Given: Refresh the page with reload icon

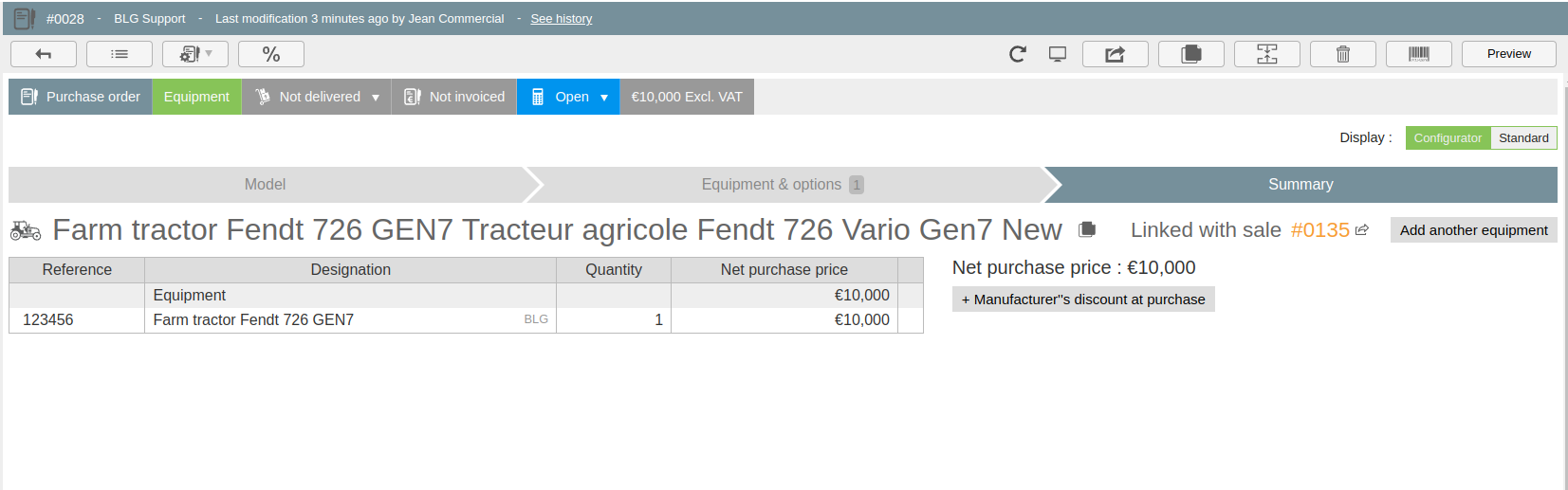Looking at the screenshot, I should pos(1018,54).
